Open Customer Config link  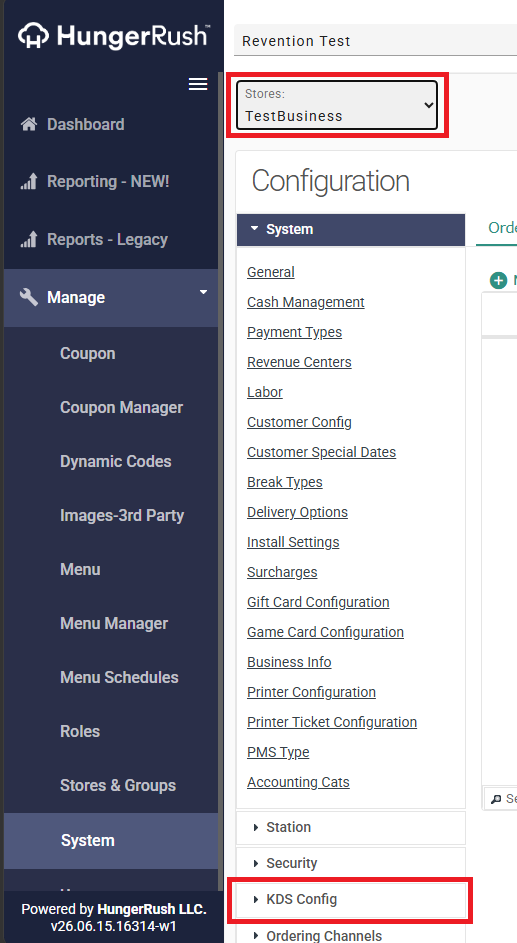(x=299, y=423)
